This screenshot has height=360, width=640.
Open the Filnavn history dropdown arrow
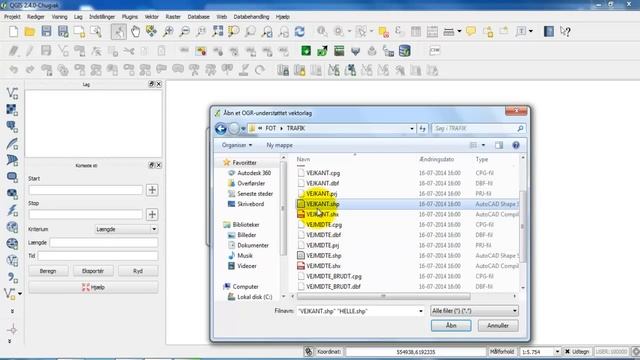point(420,311)
